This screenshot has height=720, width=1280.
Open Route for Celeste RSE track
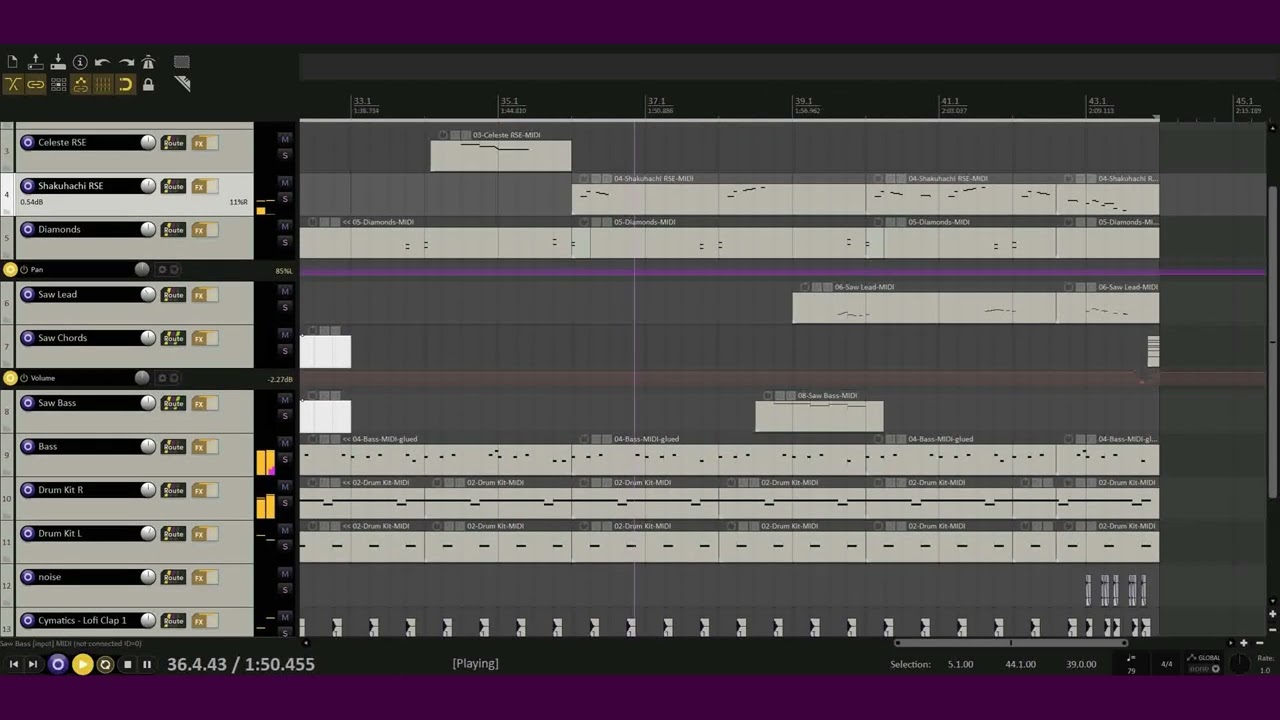pyautogui.click(x=173, y=143)
